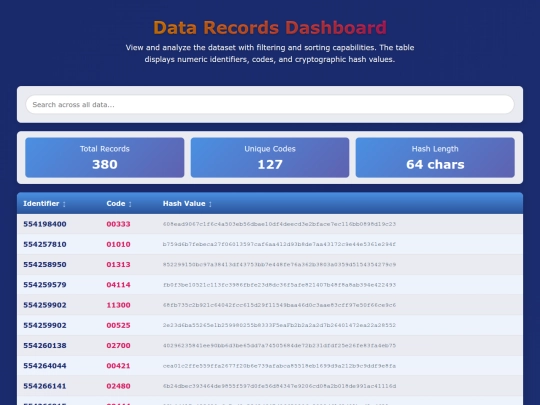The height and width of the screenshot is (405, 540).
Task: Click identifier 554260138
Action: [x=45, y=346]
